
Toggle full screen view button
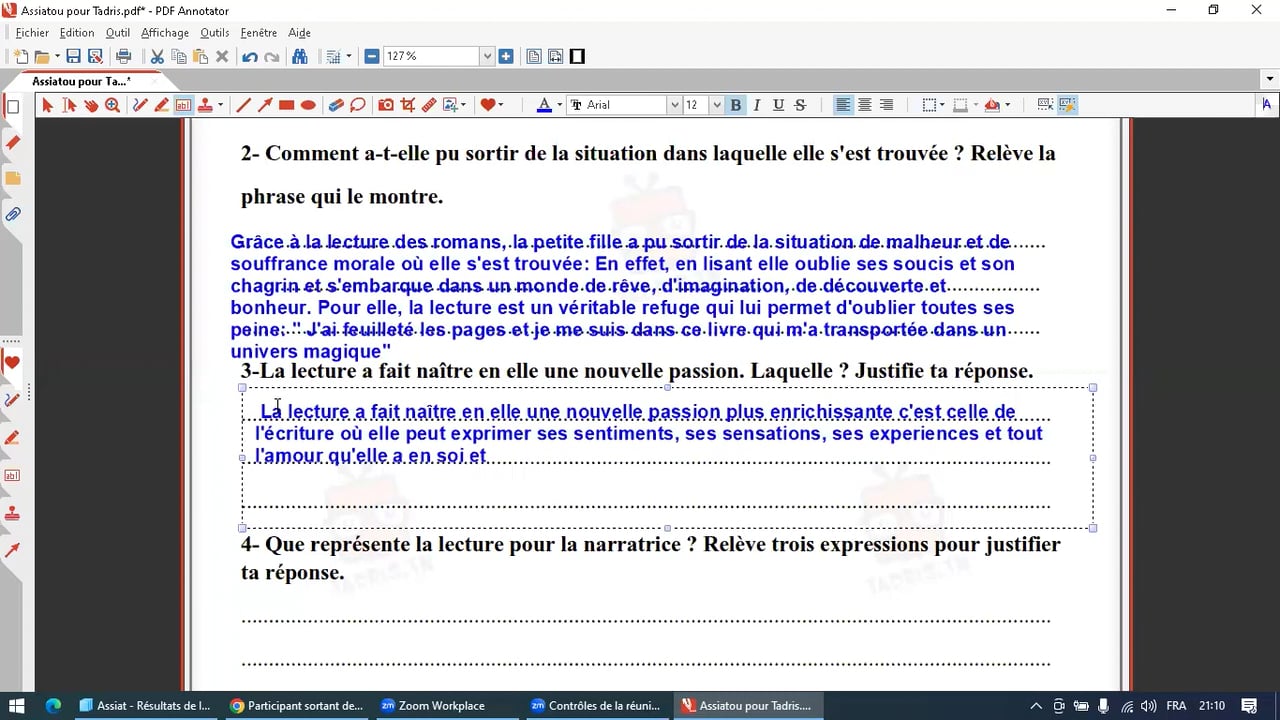click(x=577, y=57)
